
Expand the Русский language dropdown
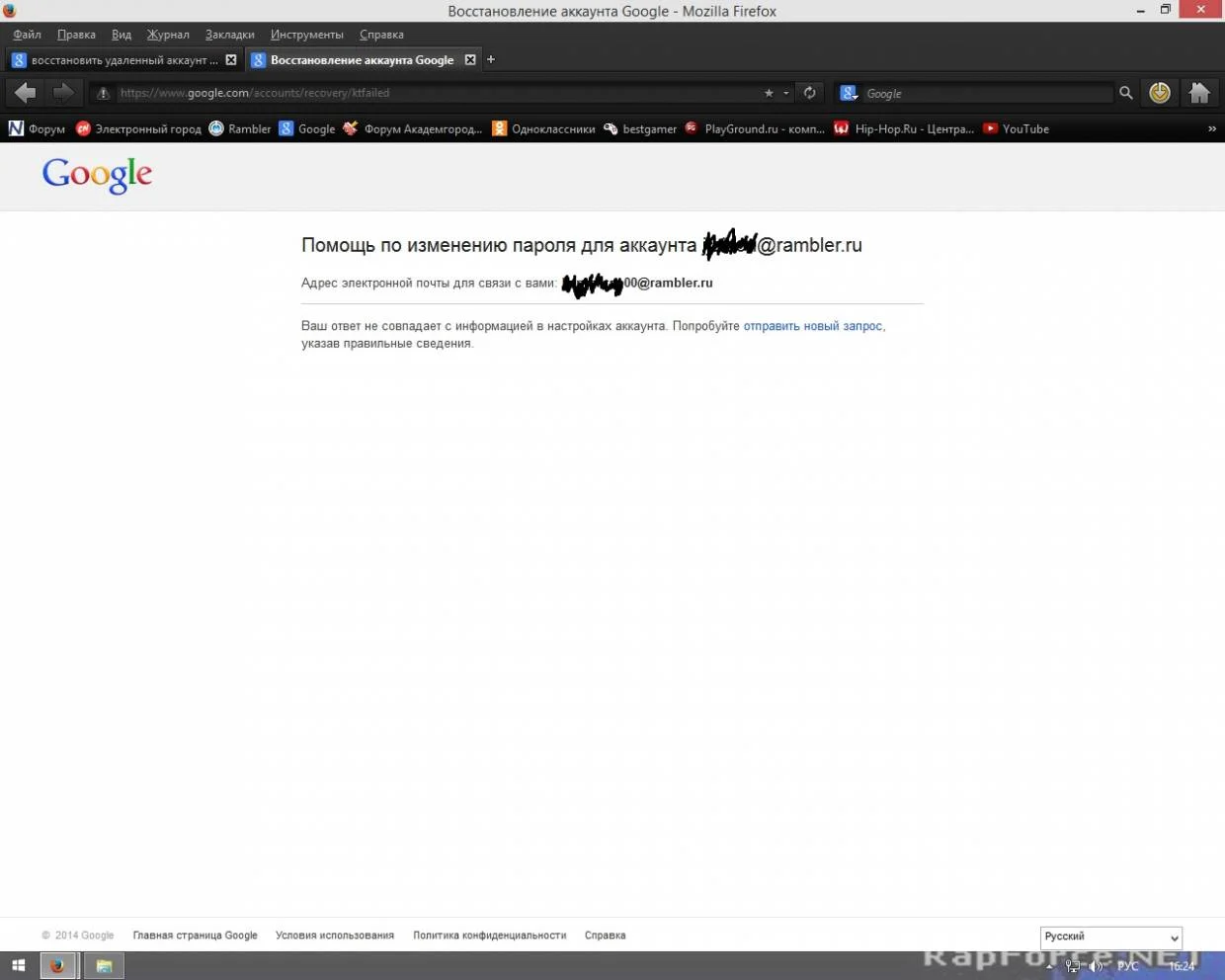tap(1111, 937)
